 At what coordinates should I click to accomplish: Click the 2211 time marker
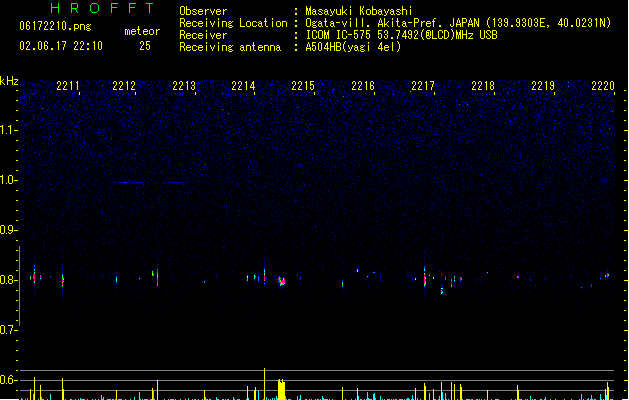68,86
